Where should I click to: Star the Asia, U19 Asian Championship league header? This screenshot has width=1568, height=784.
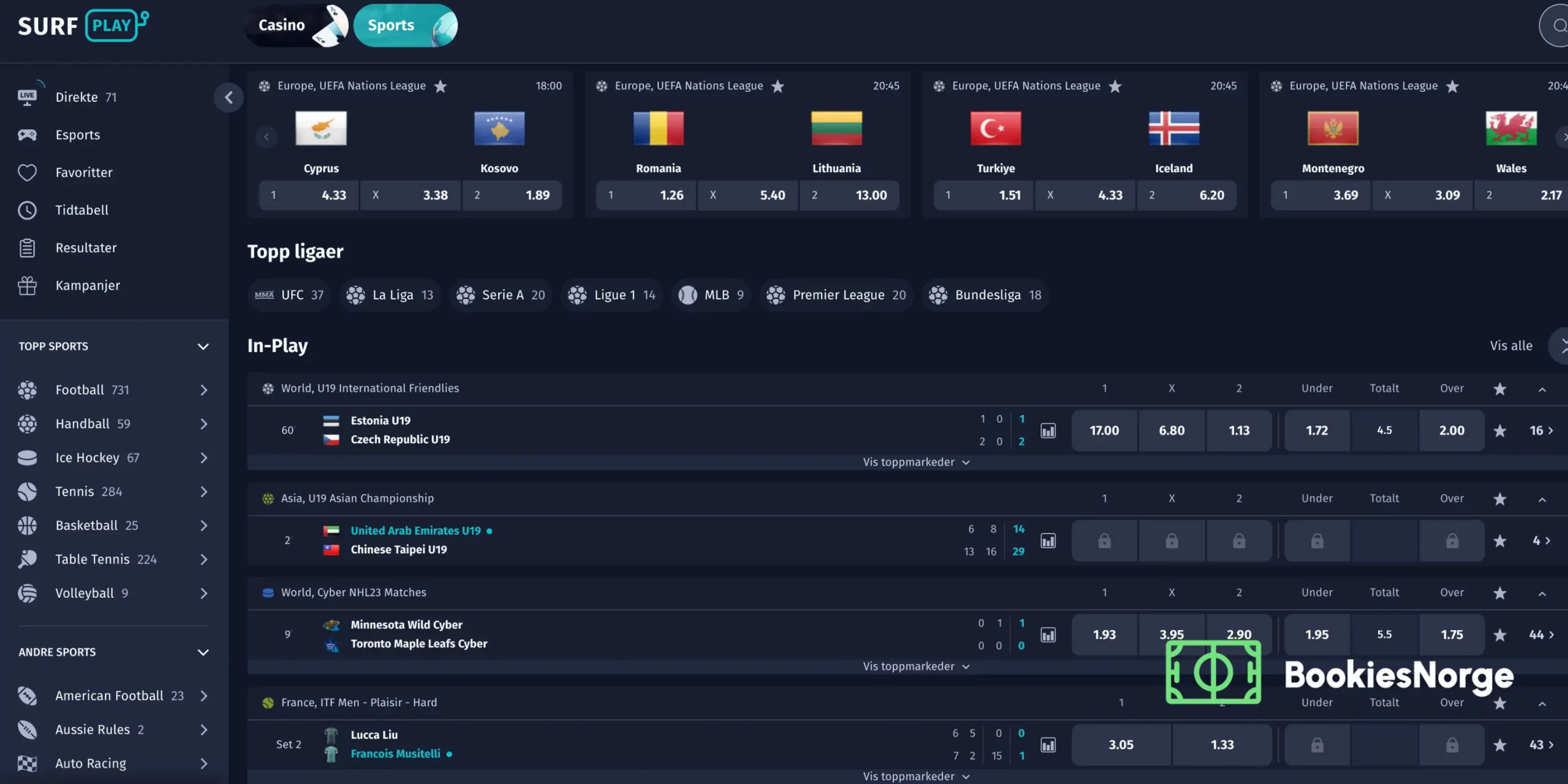[1499, 499]
